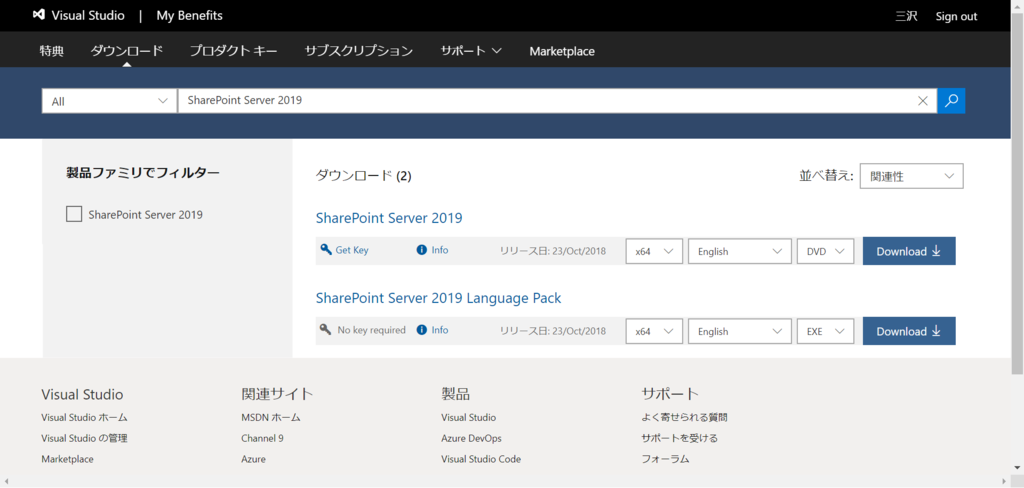Open x64 architecture dropdown for Language Pack
Image resolution: width=1024 pixels, height=488 pixels.
point(654,331)
